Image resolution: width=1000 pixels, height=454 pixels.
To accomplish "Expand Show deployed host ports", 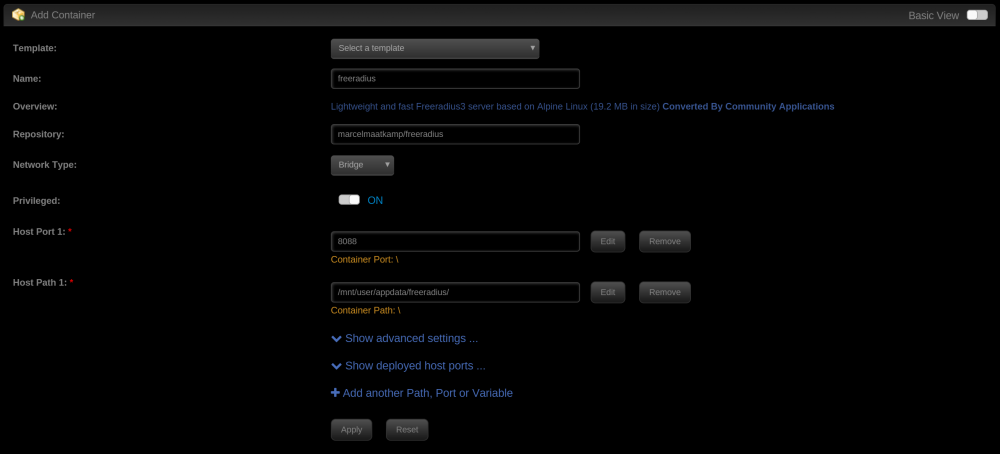I will pyautogui.click(x=409, y=366).
